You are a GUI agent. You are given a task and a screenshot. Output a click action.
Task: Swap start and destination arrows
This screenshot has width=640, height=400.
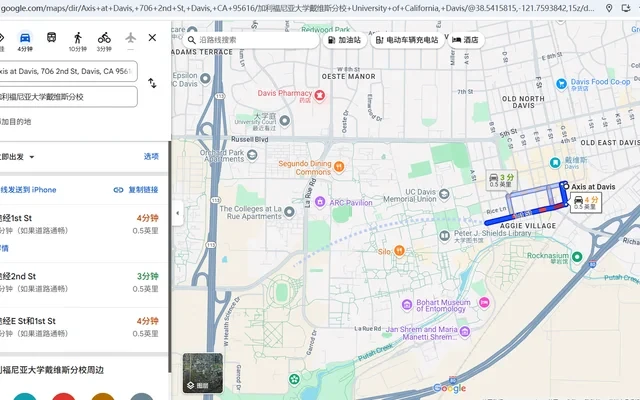tap(152, 83)
